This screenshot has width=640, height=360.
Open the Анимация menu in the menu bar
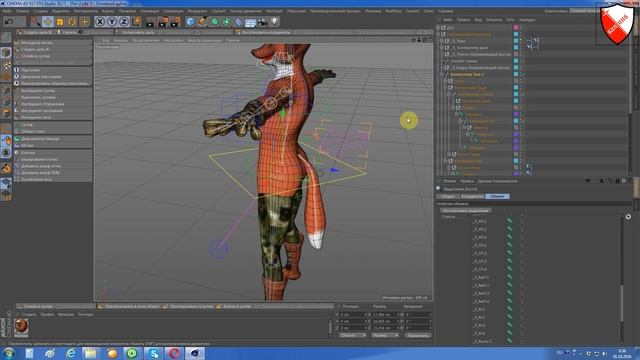click(x=150, y=11)
